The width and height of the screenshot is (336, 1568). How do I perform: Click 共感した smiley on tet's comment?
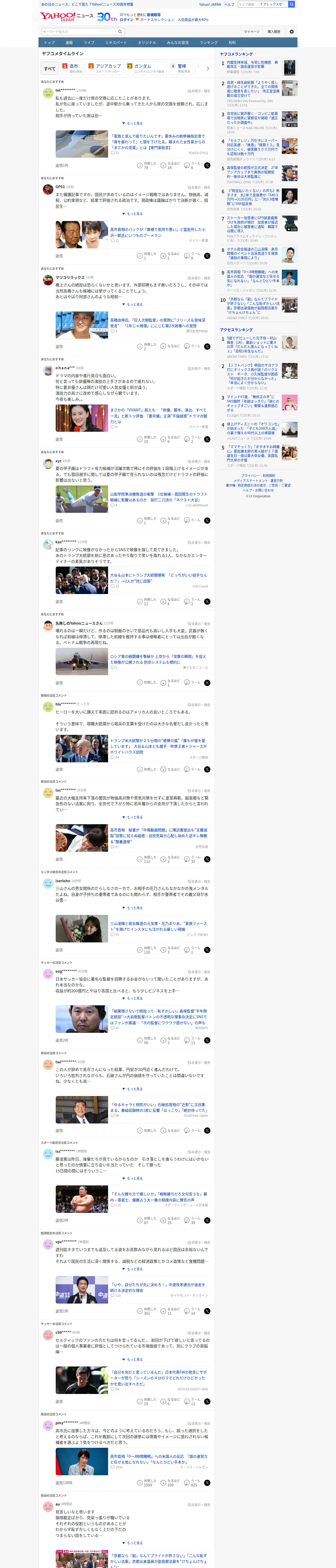[140, 166]
